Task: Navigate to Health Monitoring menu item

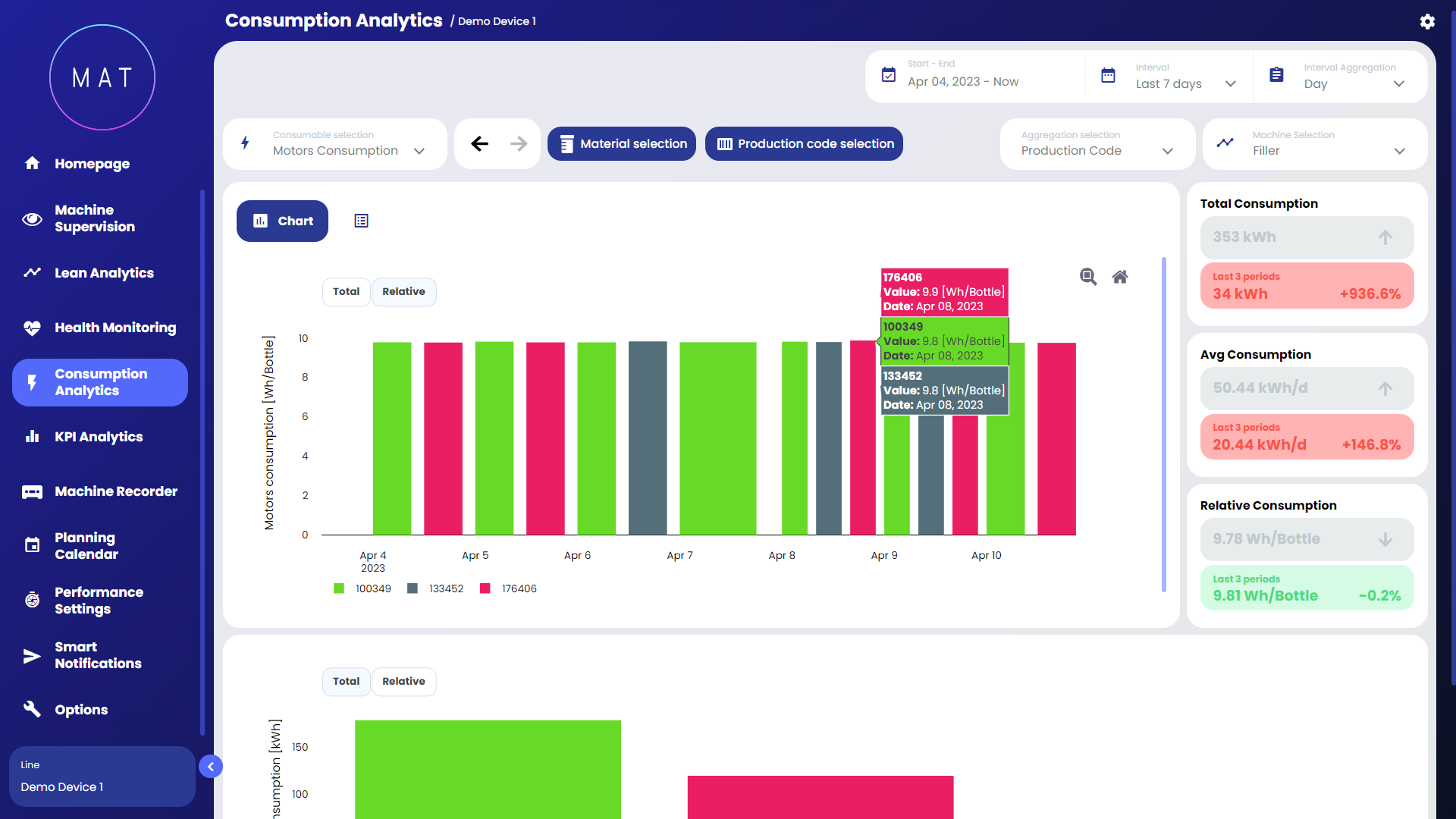Action: 115,328
